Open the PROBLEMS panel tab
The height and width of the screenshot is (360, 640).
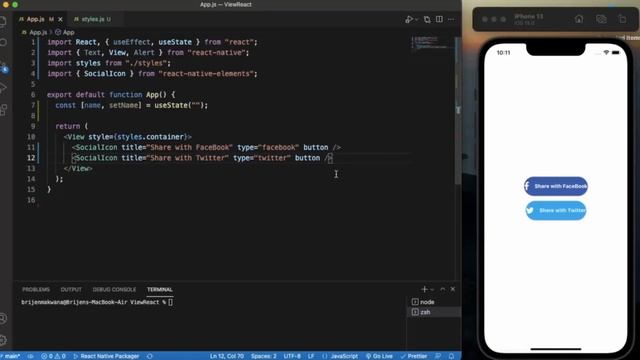point(36,289)
